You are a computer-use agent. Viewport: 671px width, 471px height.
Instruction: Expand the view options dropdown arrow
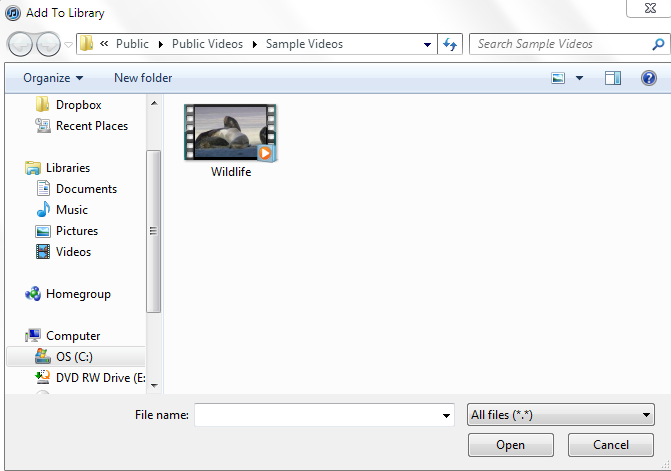579,78
